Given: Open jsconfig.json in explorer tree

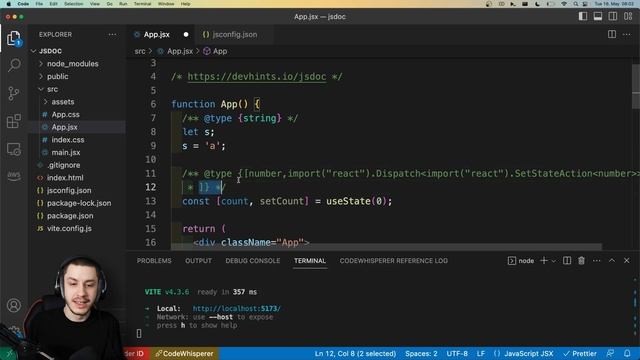Looking at the screenshot, I should pyautogui.click(x=69, y=190).
